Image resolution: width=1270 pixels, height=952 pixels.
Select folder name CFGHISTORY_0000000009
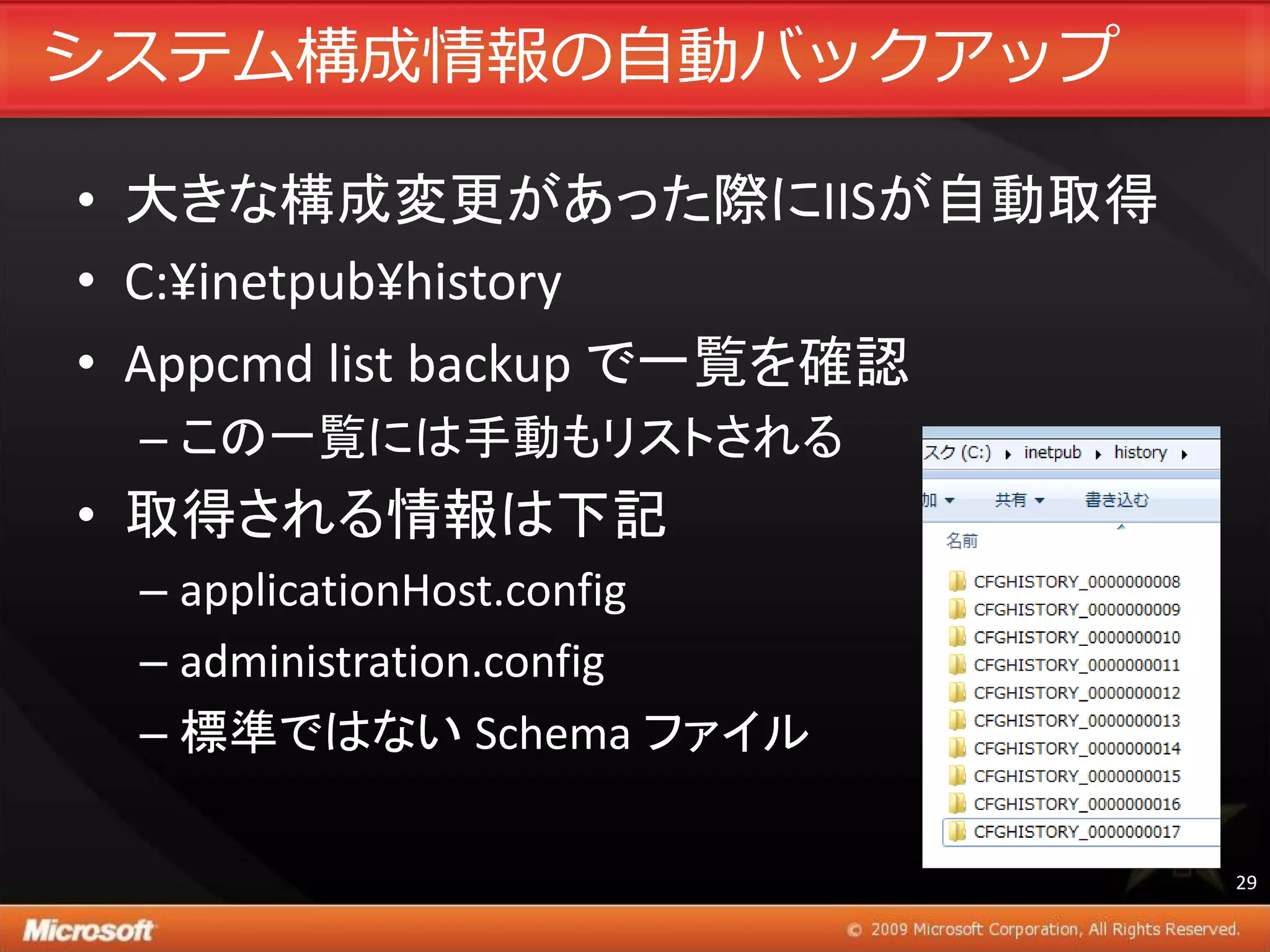[x=1077, y=609]
